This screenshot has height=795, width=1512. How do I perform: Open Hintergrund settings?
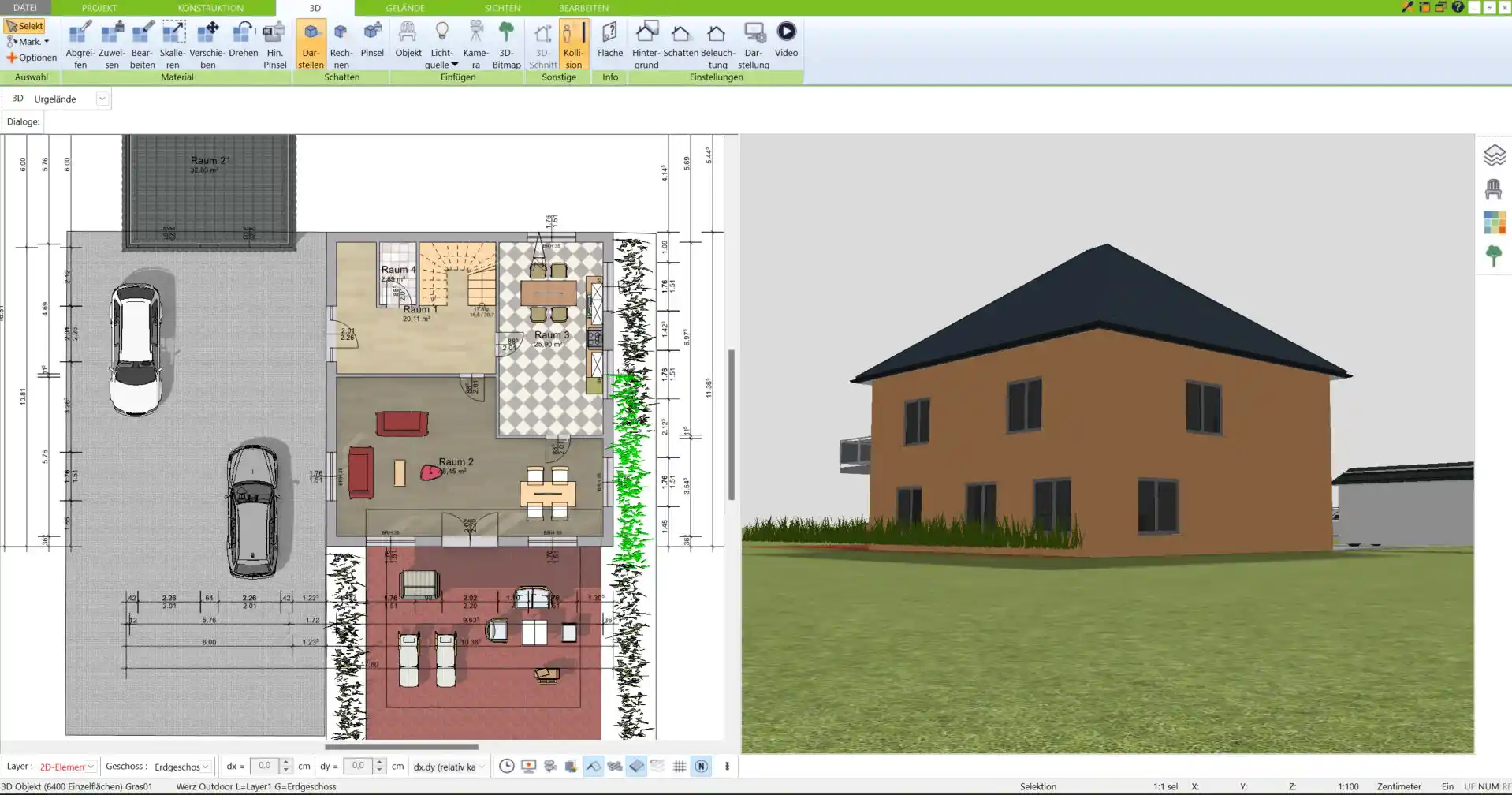tap(646, 45)
